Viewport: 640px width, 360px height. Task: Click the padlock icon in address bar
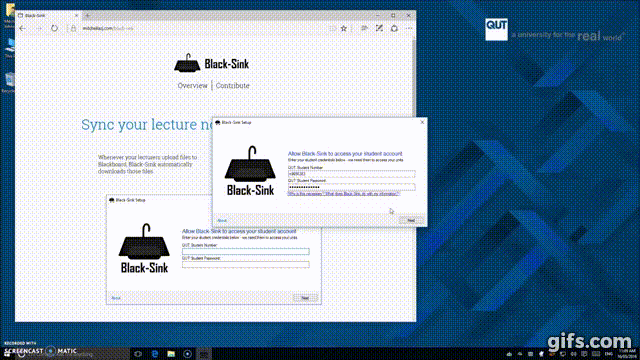point(73,29)
